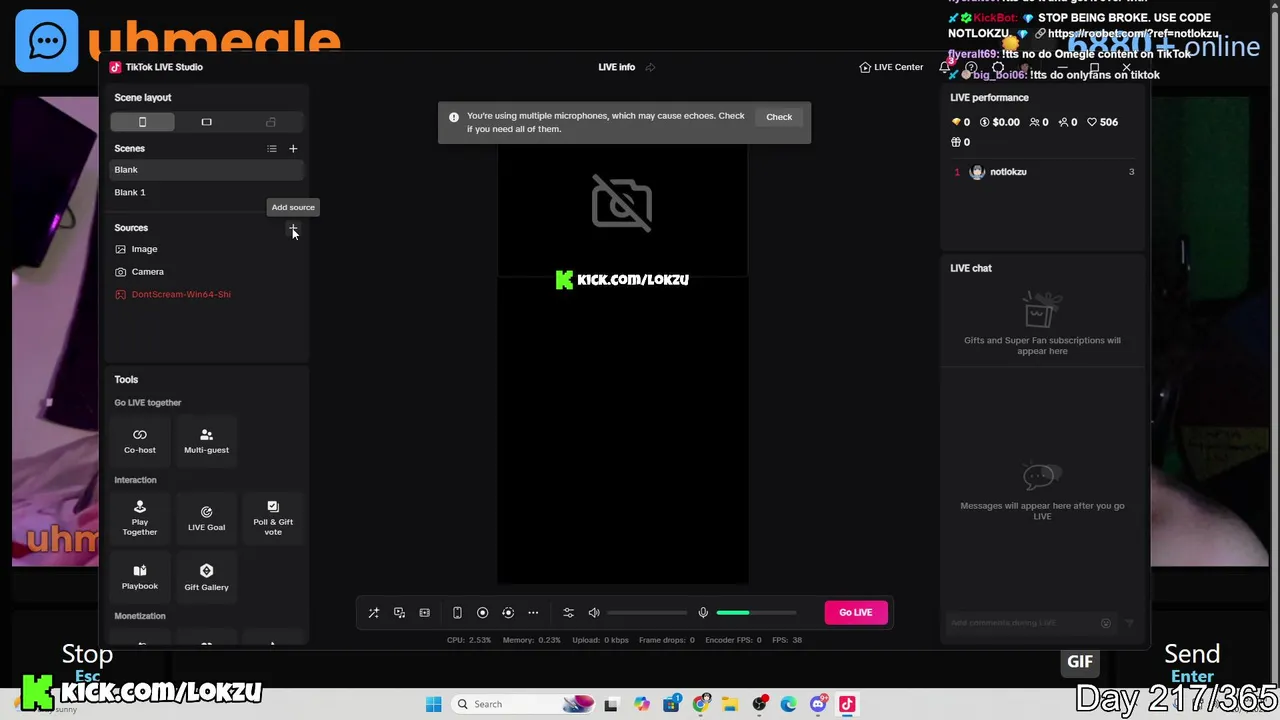Adjust the desktop audio volume slider
This screenshot has height=720, width=1280.
(647, 613)
